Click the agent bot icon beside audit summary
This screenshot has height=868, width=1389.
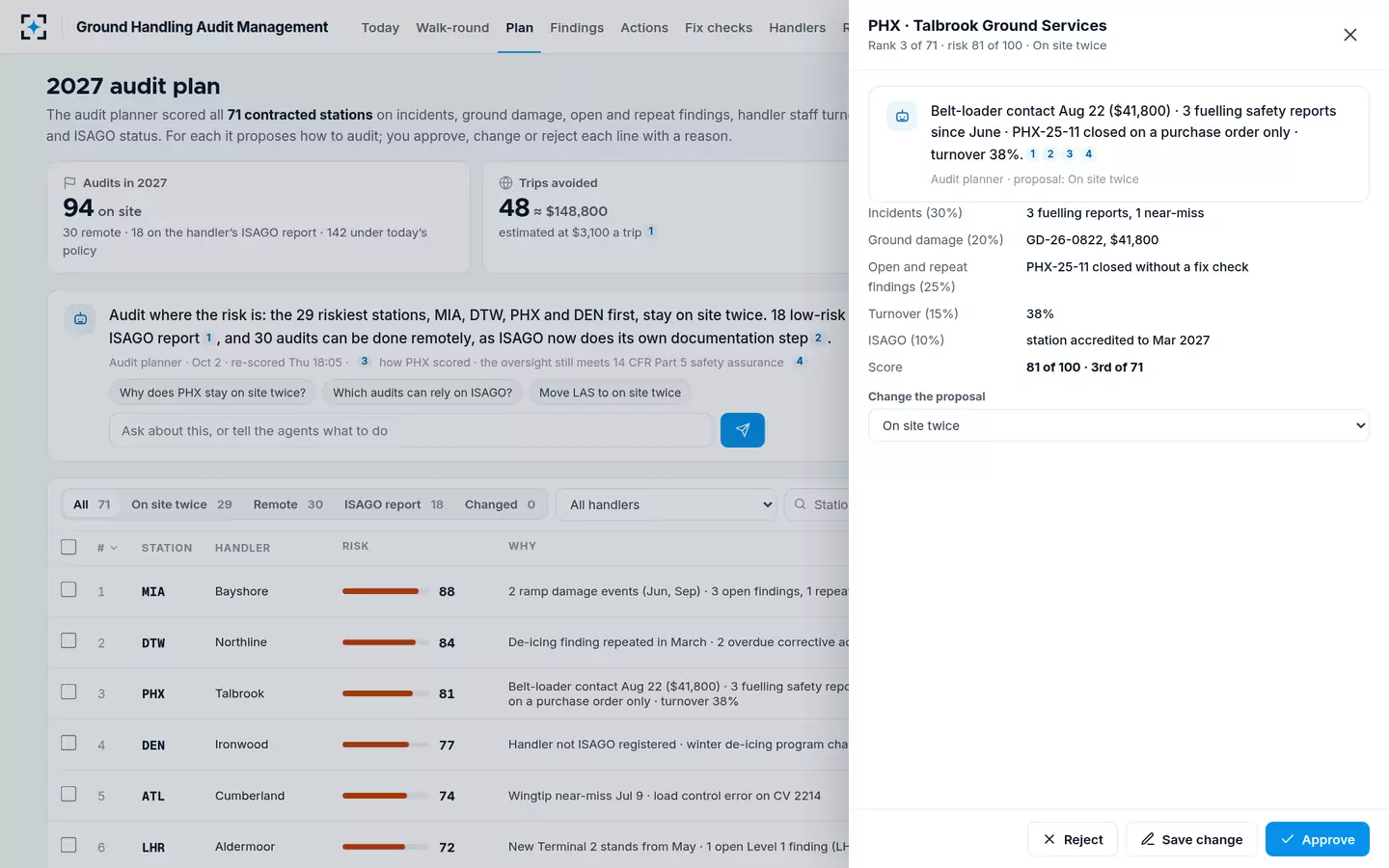tap(80, 319)
